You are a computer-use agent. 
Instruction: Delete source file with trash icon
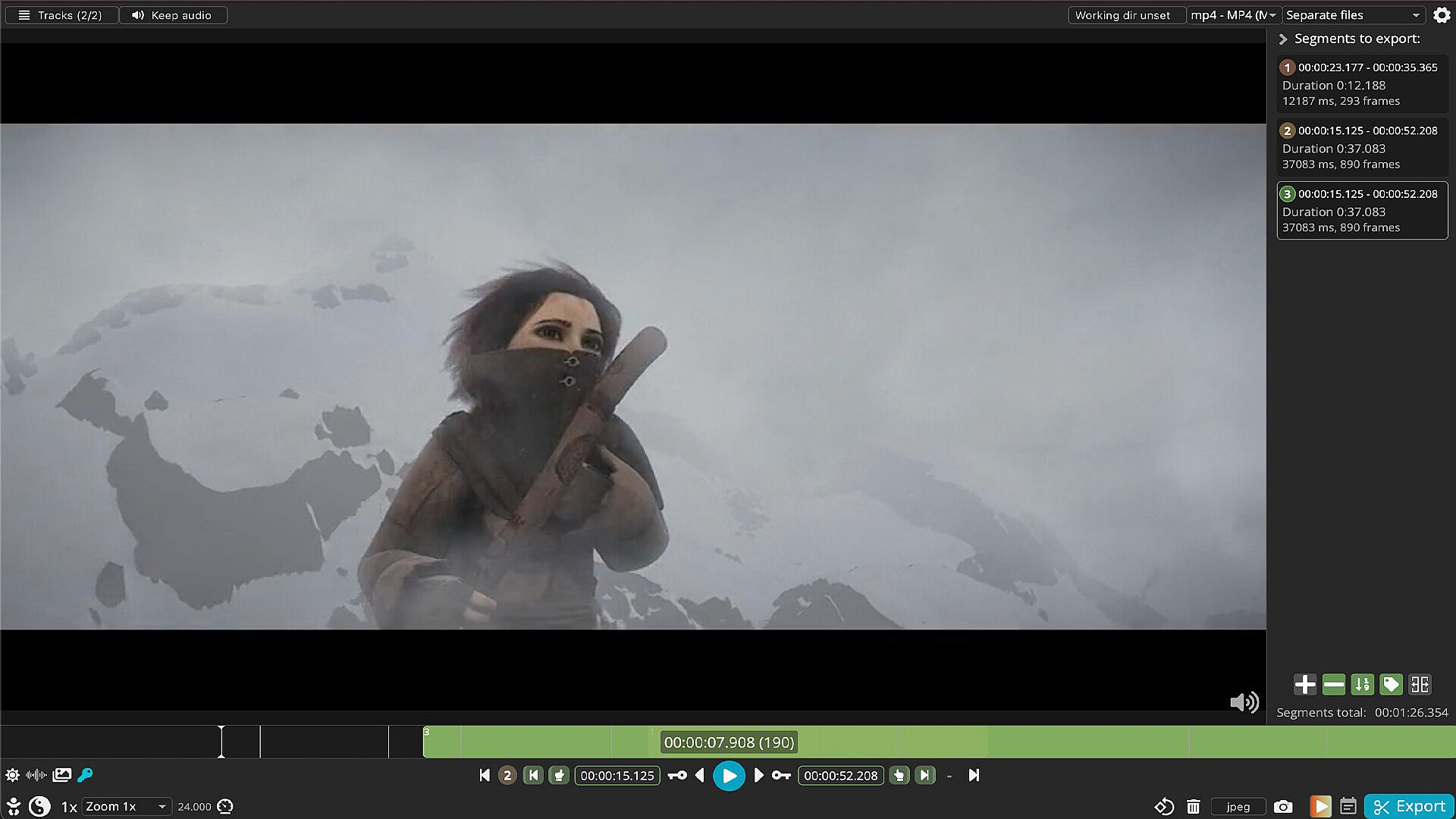(1193, 806)
